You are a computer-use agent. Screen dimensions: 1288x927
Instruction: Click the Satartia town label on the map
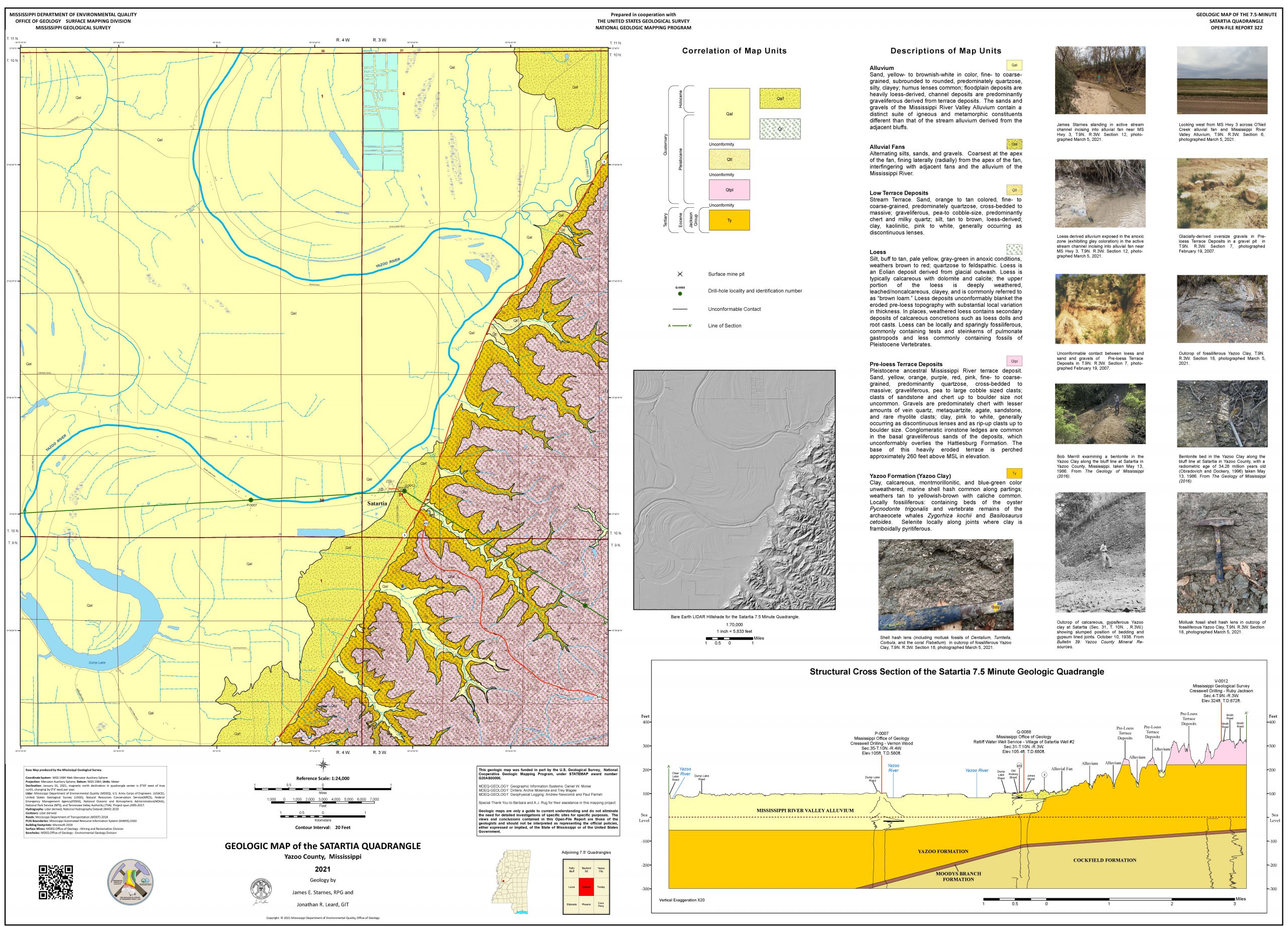pyautogui.click(x=377, y=503)
